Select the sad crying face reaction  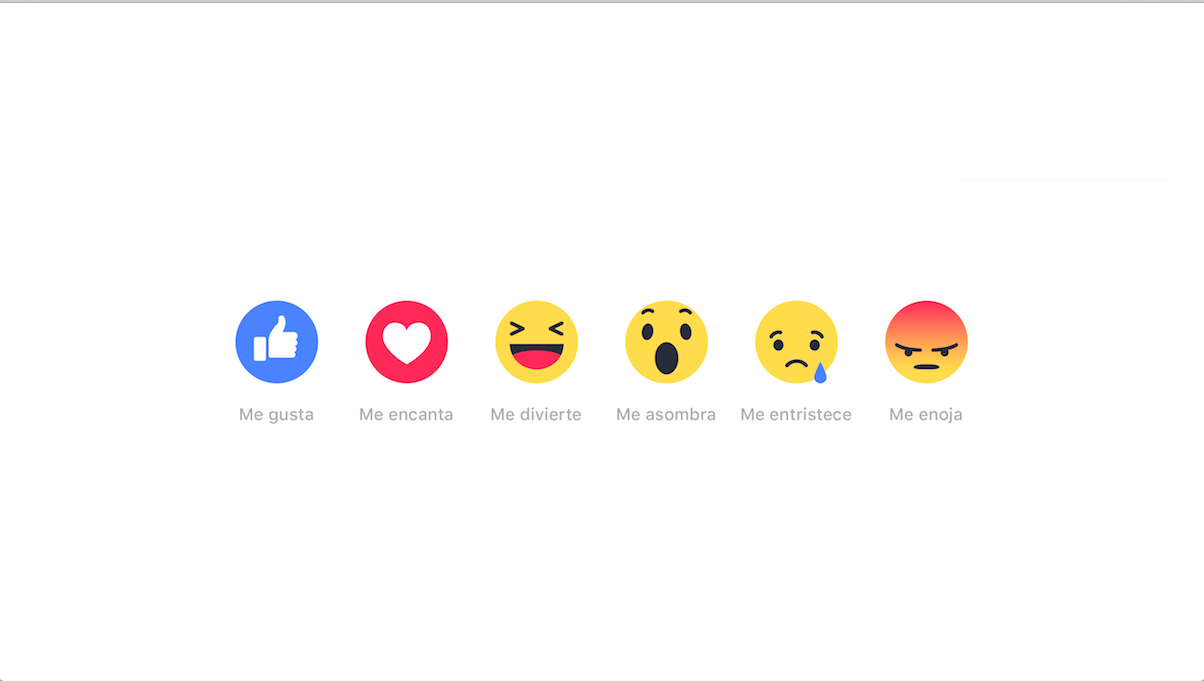(797, 342)
